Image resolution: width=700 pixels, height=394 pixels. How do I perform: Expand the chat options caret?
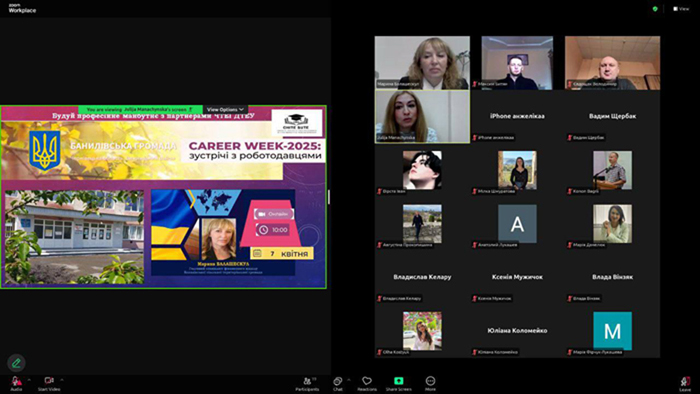(349, 380)
